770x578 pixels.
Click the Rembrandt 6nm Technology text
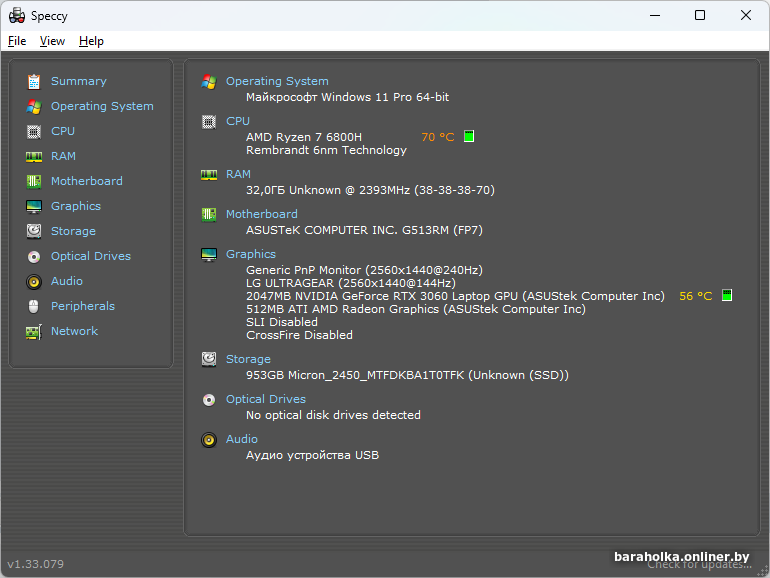click(x=326, y=150)
